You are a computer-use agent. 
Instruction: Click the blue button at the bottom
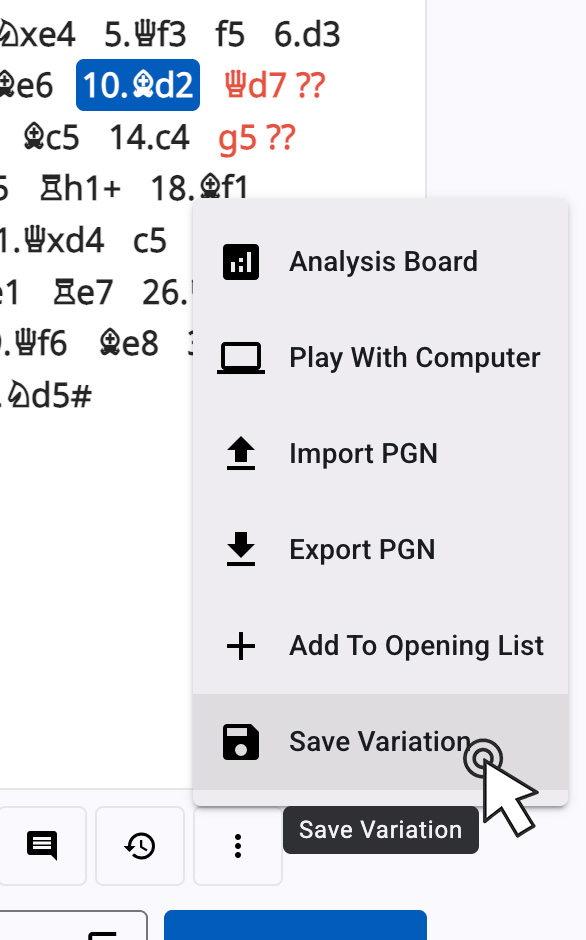pos(295,925)
